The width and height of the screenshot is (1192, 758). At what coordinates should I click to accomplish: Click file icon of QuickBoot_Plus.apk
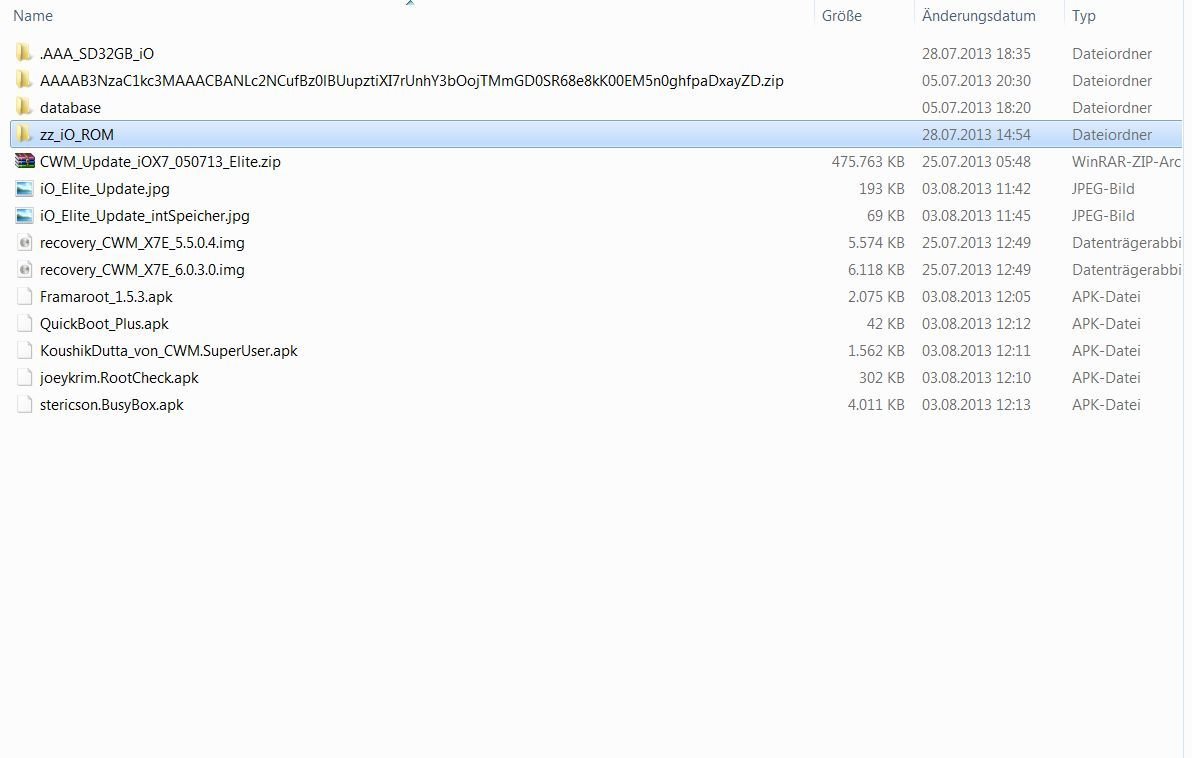click(24, 323)
